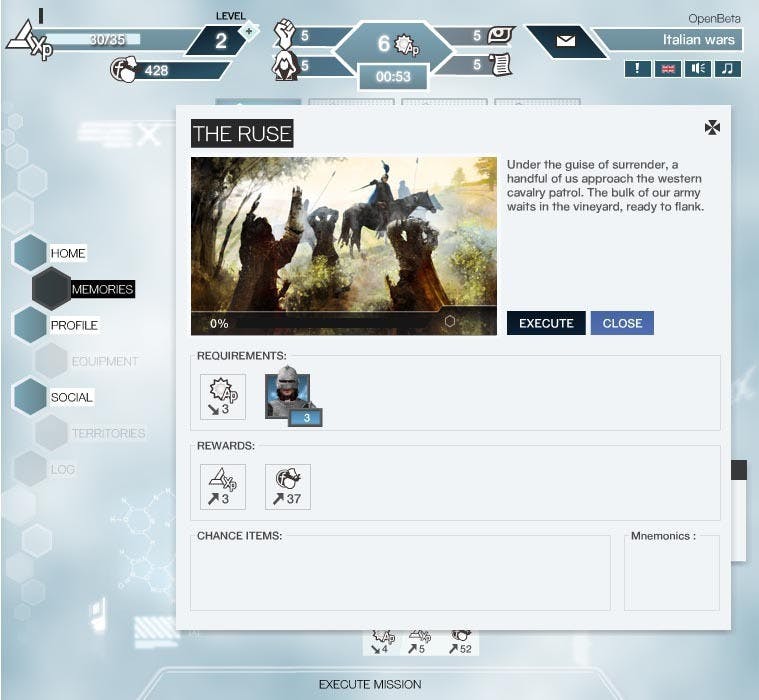Click the Execute Mission button at bottom

370,685
